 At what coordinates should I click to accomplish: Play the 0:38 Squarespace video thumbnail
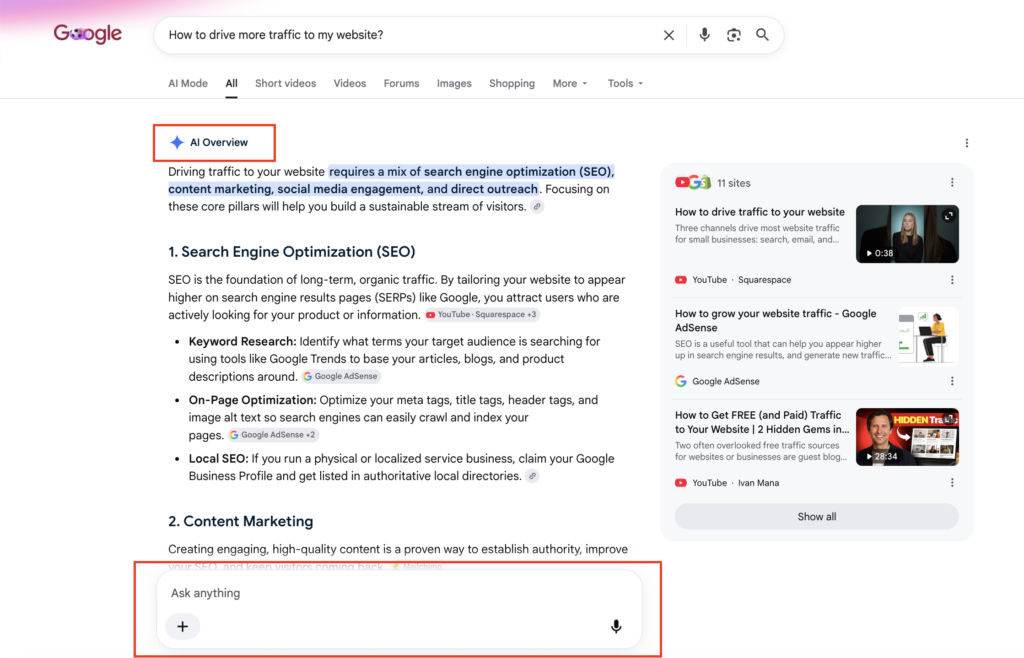click(907, 234)
